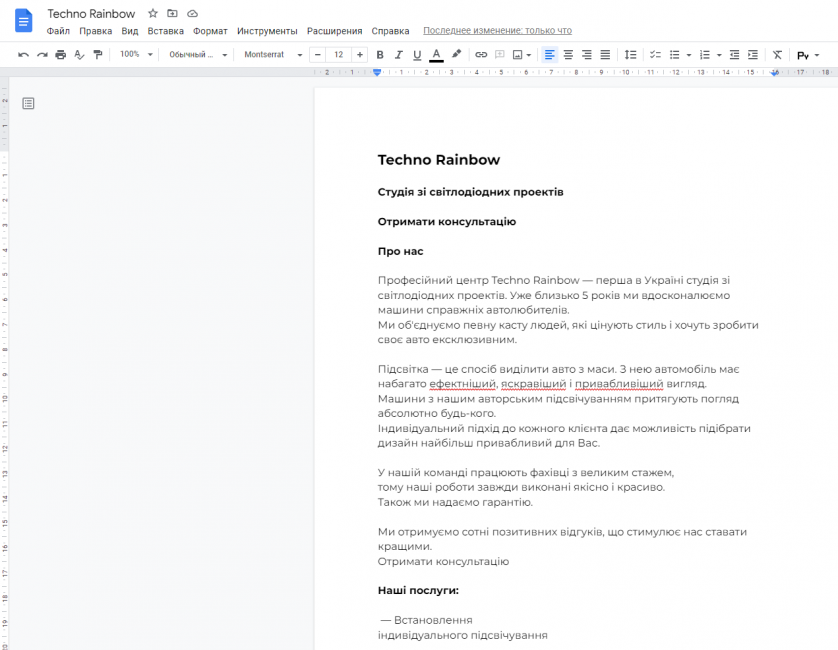Click the document title Techno Rainbow field
This screenshot has height=650, width=838.
point(91,14)
